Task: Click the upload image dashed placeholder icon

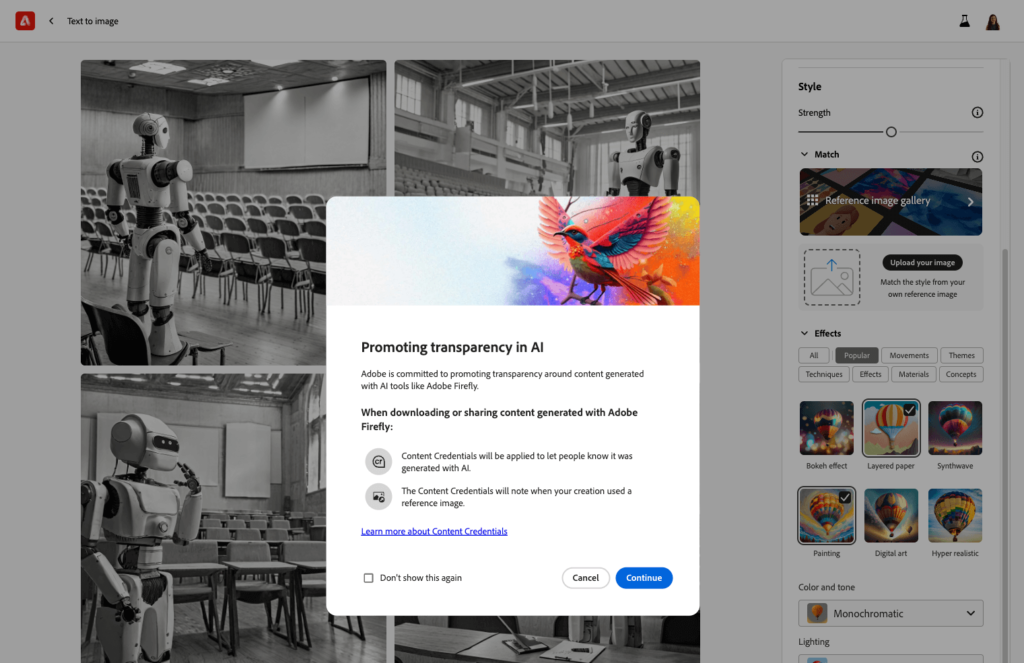Action: pyautogui.click(x=831, y=277)
